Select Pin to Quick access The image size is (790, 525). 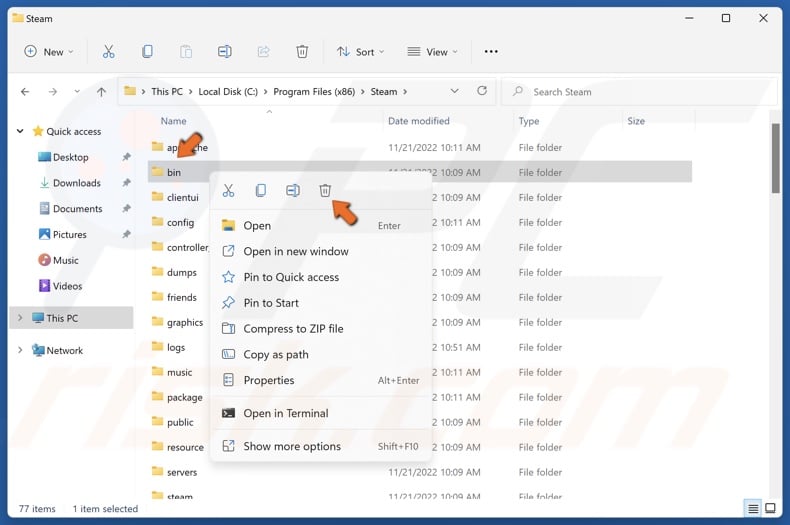321,277
